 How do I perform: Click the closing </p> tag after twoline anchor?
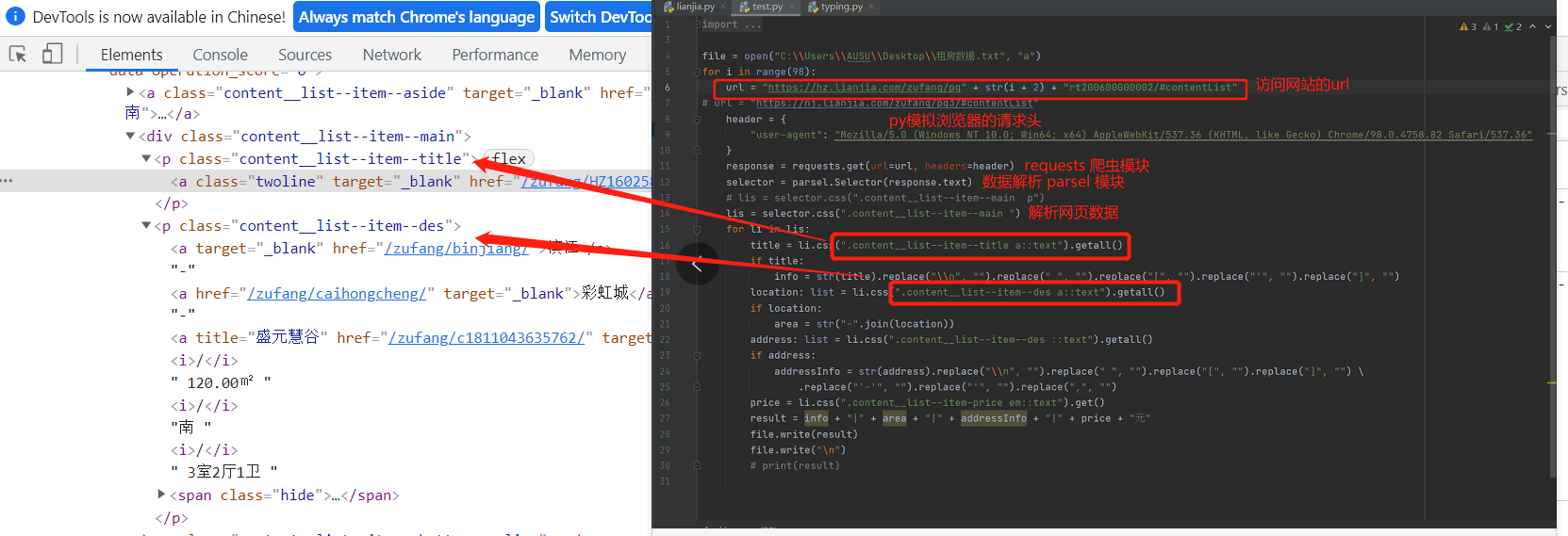(x=172, y=203)
